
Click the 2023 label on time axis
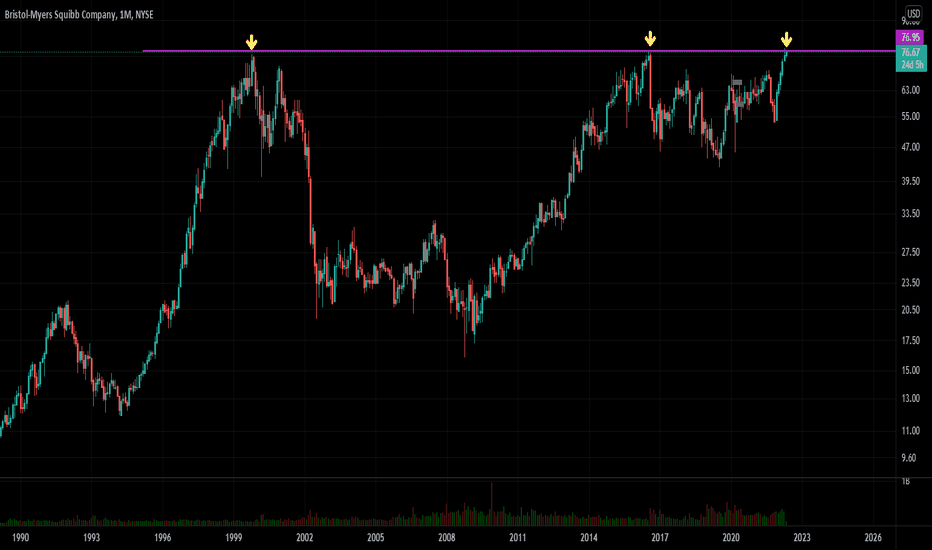point(802,538)
